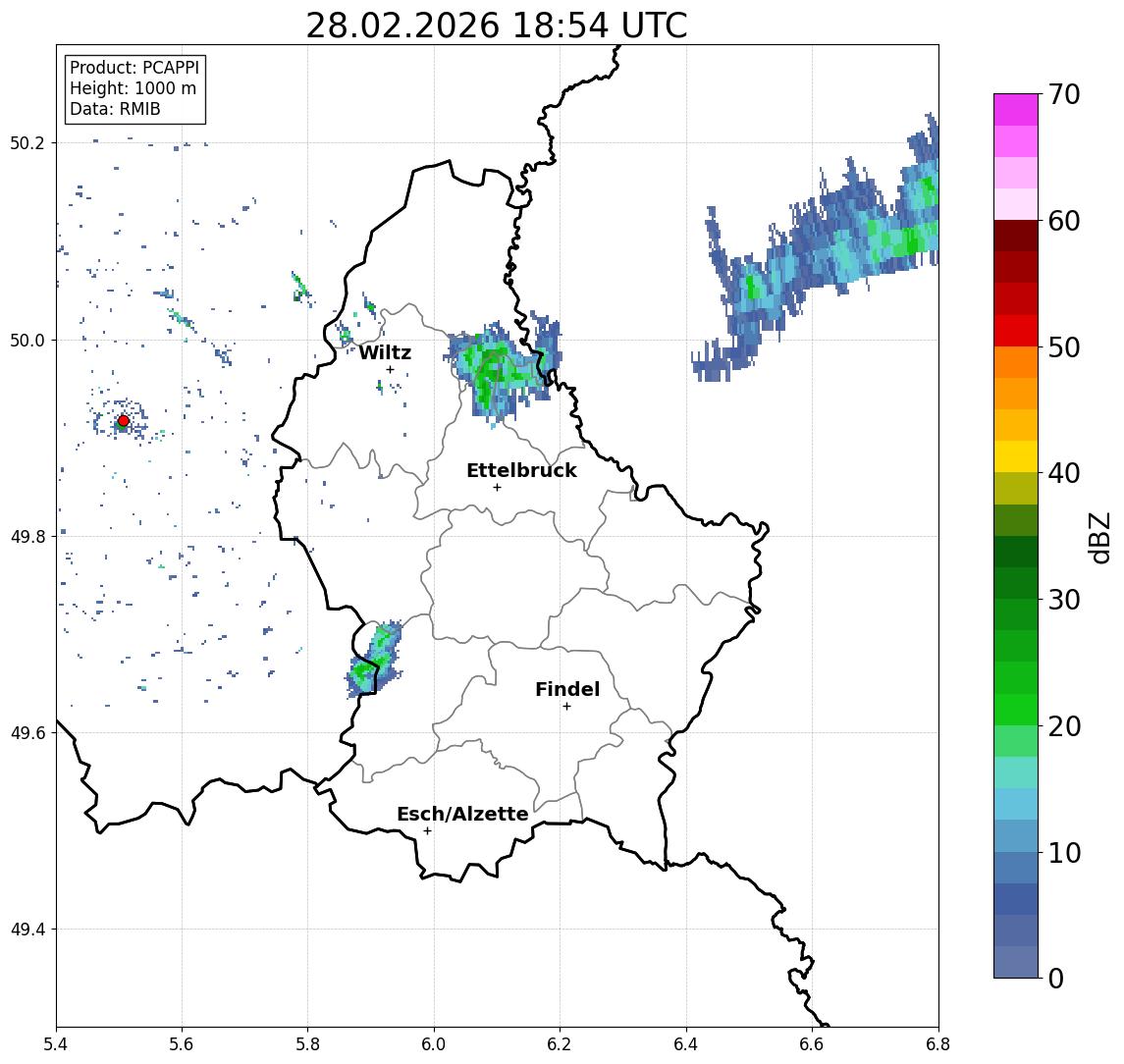This screenshot has height=1064, width=1124.
Task: Click the title timestamp 28.02.2026 18:54 UTC
Action: [x=497, y=26]
